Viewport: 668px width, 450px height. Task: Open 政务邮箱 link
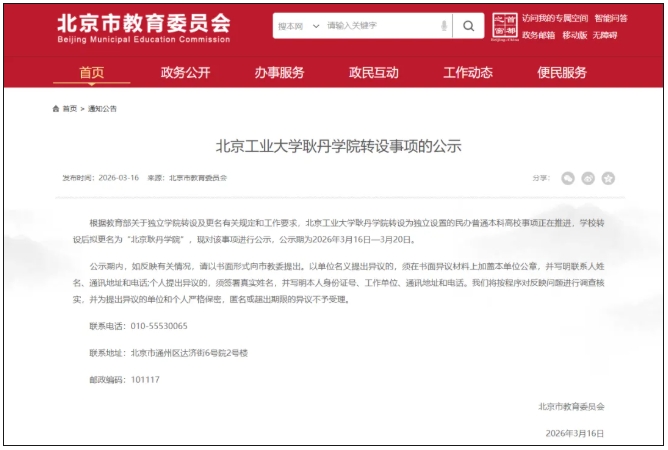[538, 35]
